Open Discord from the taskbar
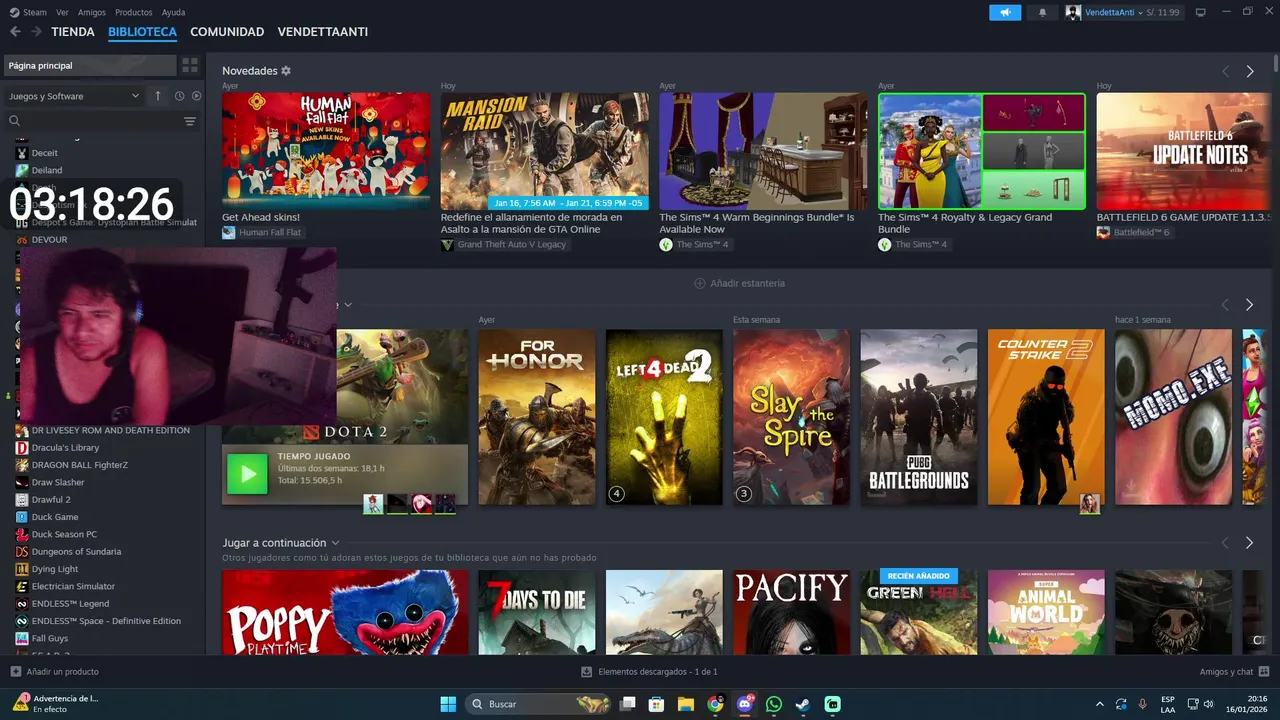Image resolution: width=1280 pixels, height=720 pixels. (x=745, y=704)
